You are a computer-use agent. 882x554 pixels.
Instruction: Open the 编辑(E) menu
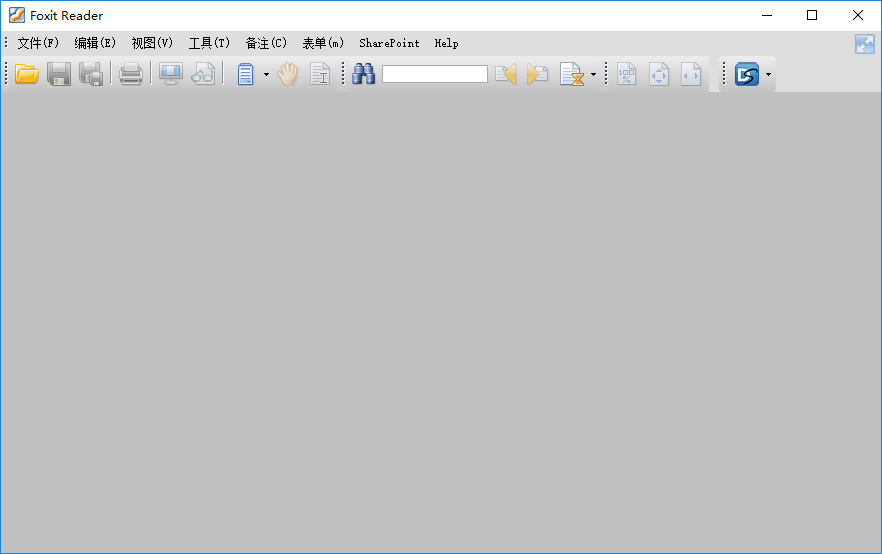95,43
